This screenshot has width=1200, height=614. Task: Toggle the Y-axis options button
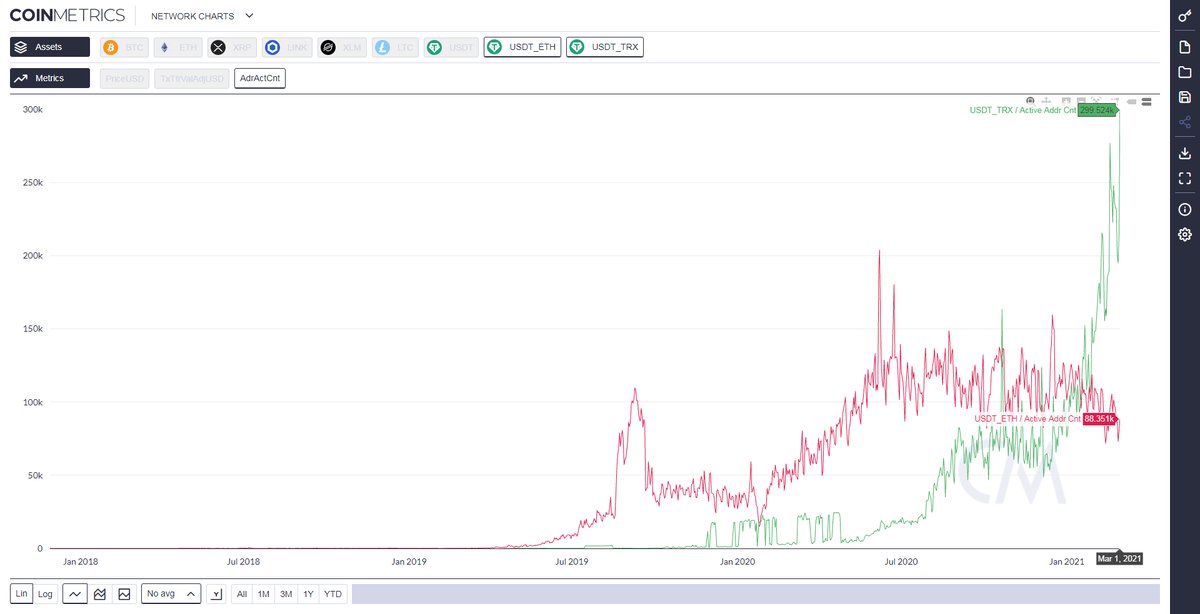[x=217, y=593]
